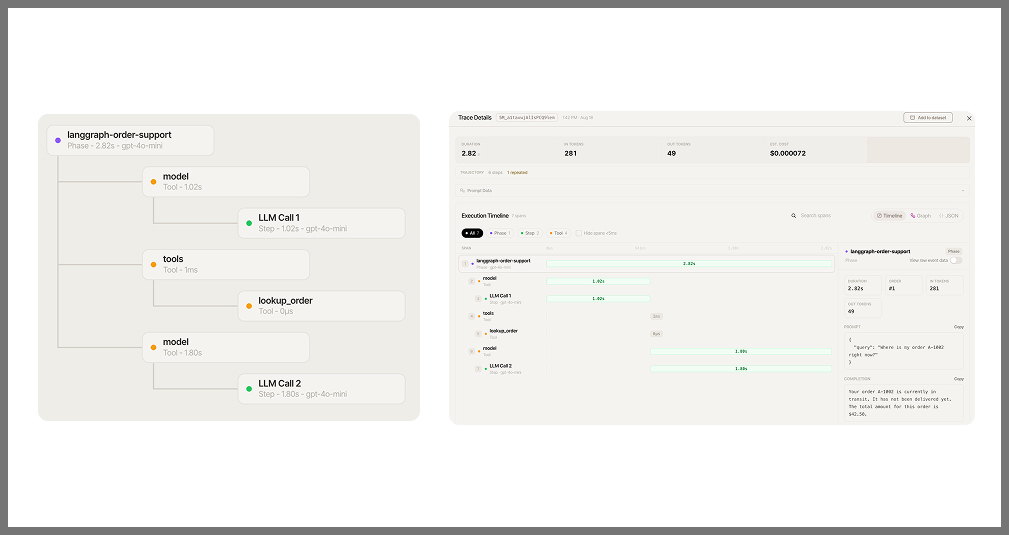This screenshot has width=1009, height=535.
Task: Click the 2.82s bar for langgraph-order-support
Action: (689, 263)
